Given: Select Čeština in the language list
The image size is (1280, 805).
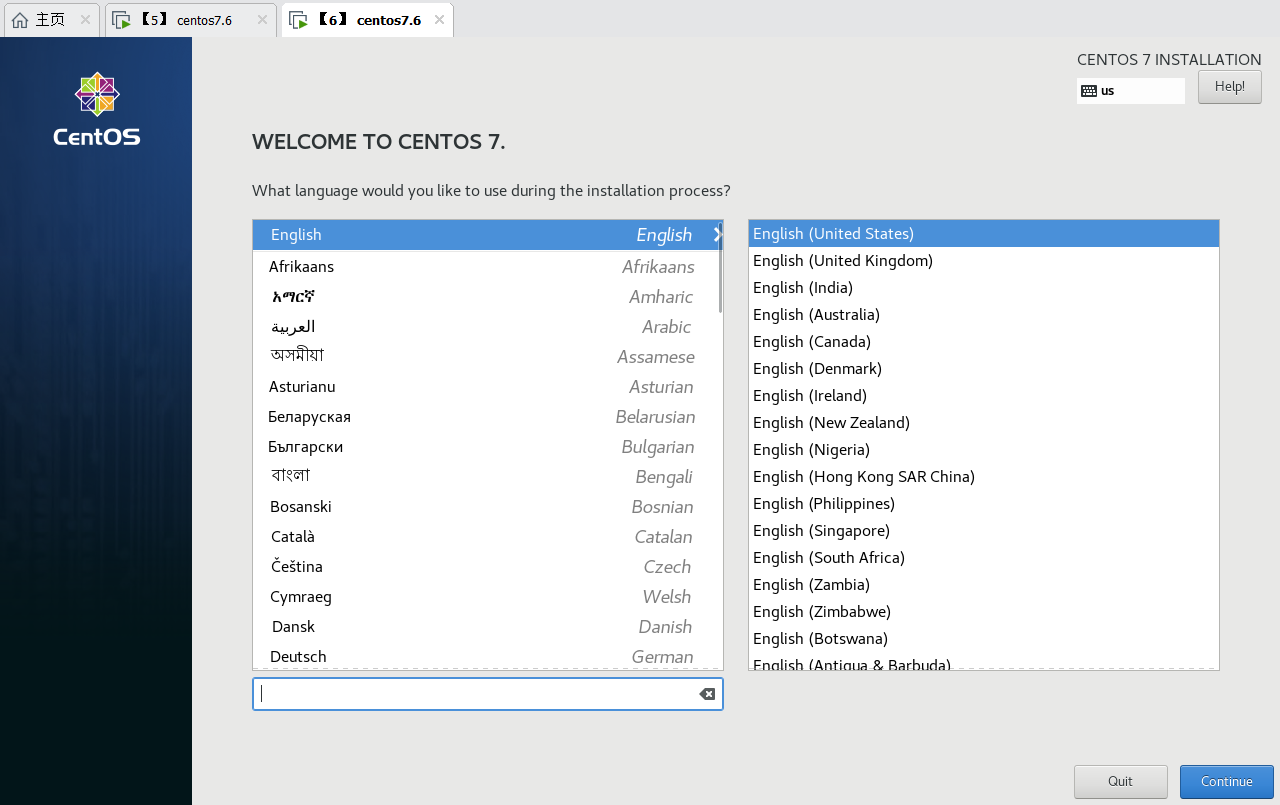Looking at the screenshot, I should click(488, 567).
